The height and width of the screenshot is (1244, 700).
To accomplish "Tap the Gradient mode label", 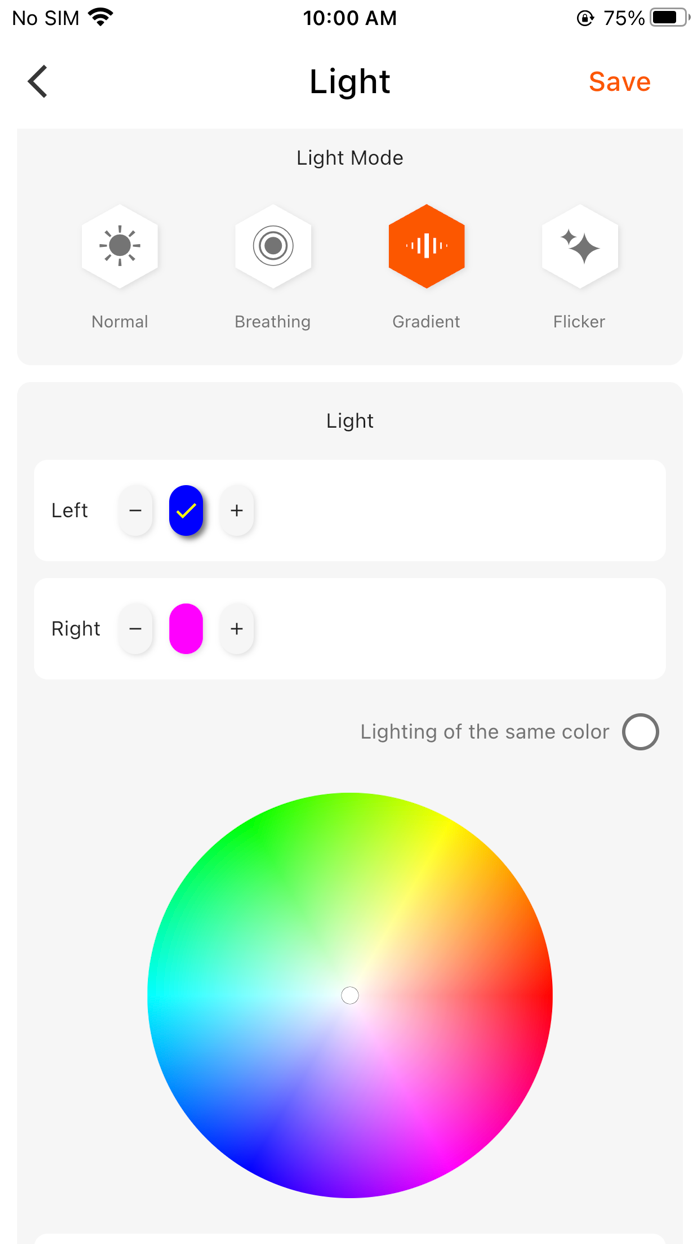I will [x=426, y=322].
